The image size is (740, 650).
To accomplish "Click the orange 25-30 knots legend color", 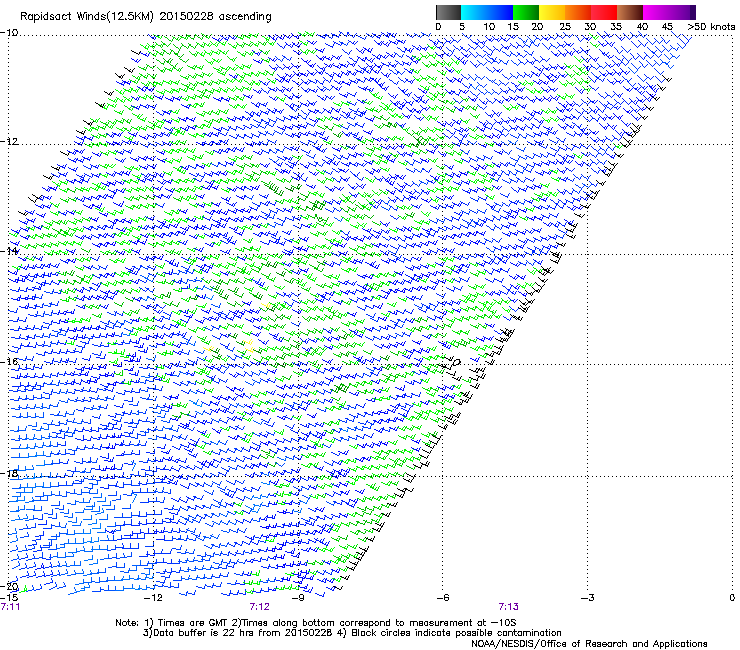I will coord(578,12).
